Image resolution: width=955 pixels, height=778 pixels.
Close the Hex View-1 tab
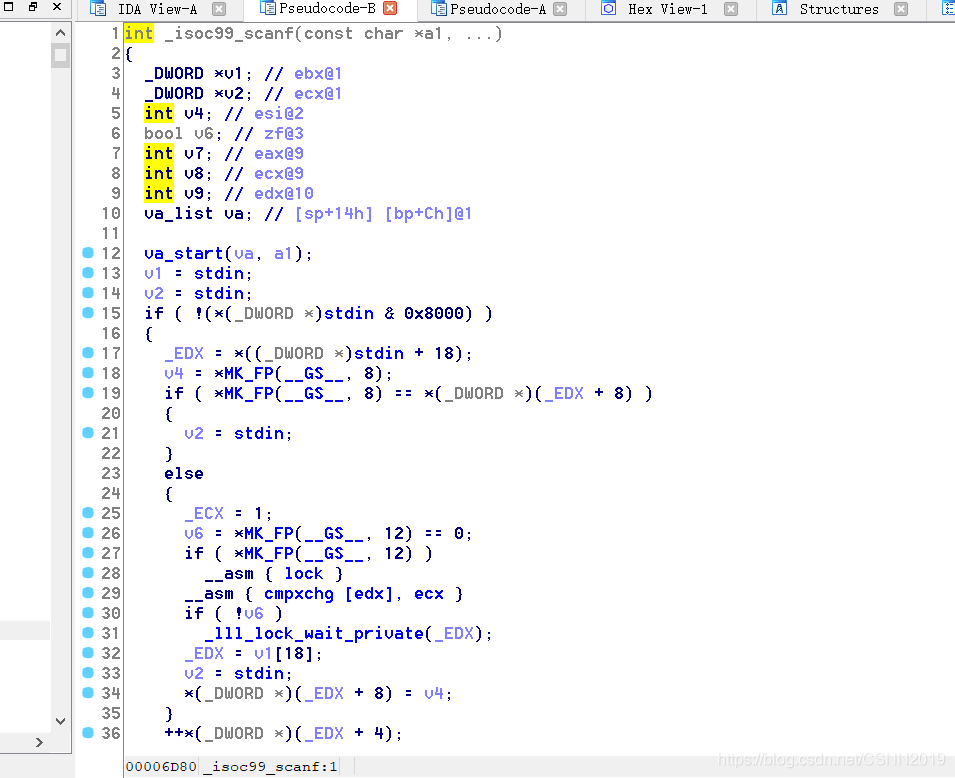point(731,9)
